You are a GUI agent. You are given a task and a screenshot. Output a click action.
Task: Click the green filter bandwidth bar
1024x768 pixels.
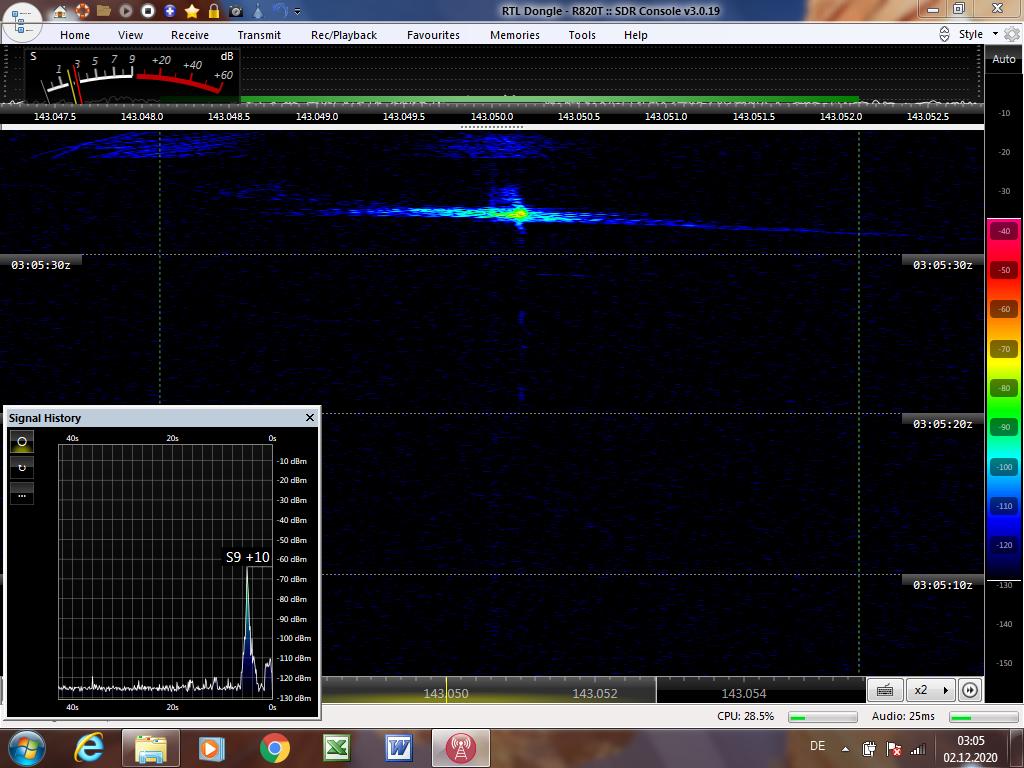click(x=549, y=99)
